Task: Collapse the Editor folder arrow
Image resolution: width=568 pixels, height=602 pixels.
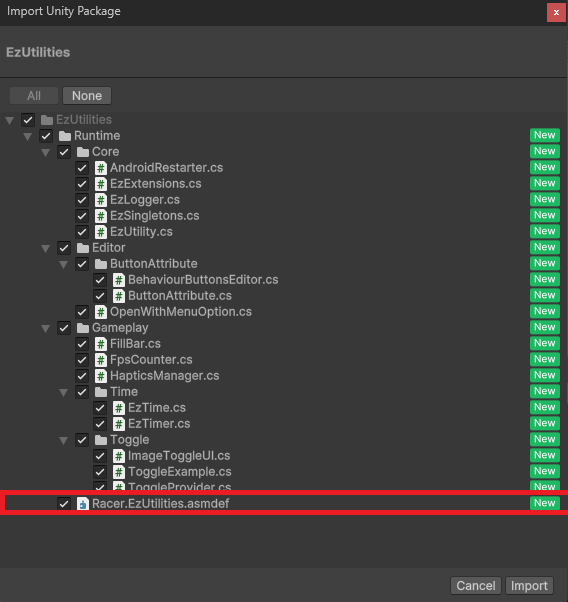Action: click(x=46, y=249)
